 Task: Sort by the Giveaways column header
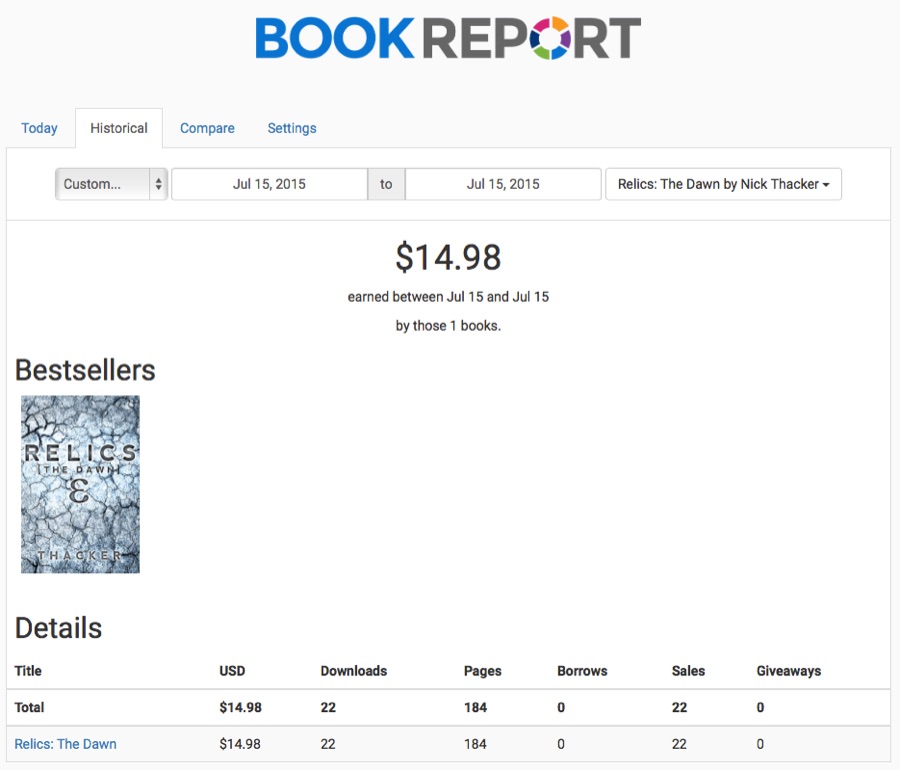tap(788, 671)
